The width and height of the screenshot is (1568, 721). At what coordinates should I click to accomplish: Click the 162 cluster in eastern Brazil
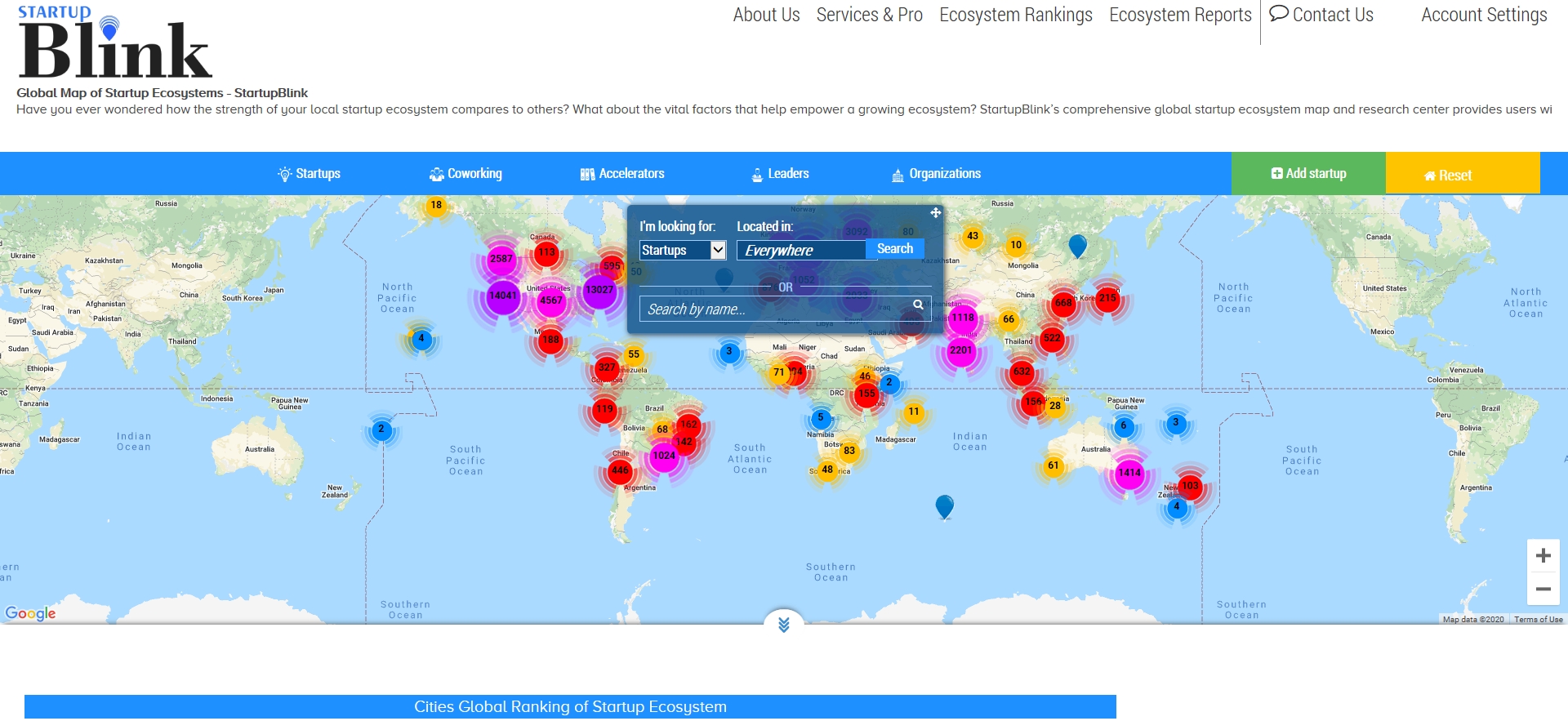(x=689, y=425)
